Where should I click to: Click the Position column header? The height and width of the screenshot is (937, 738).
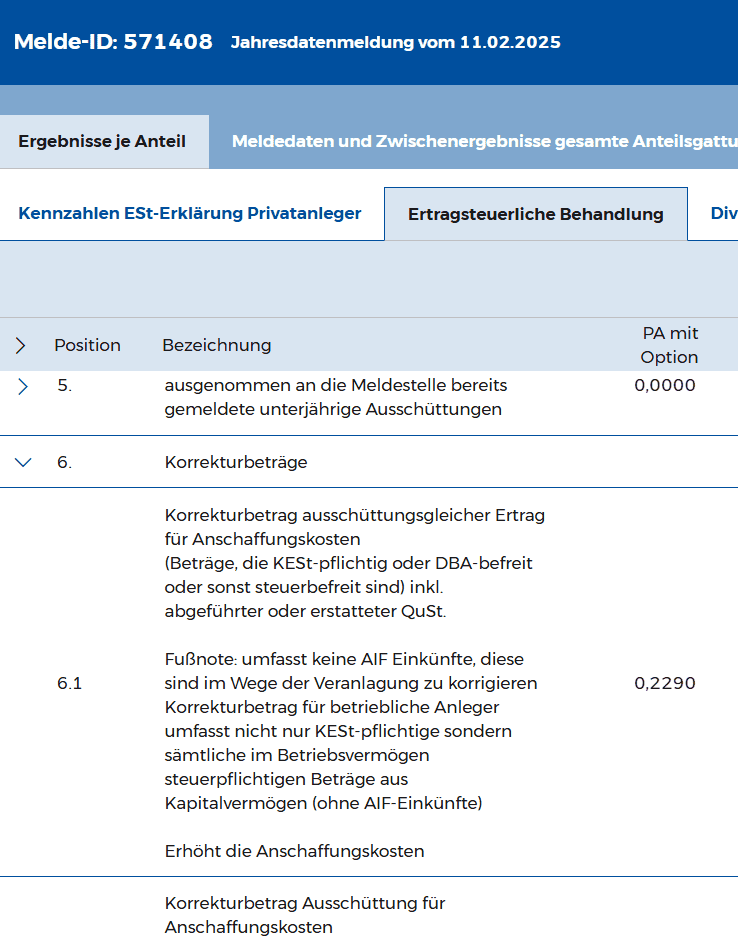click(87, 345)
